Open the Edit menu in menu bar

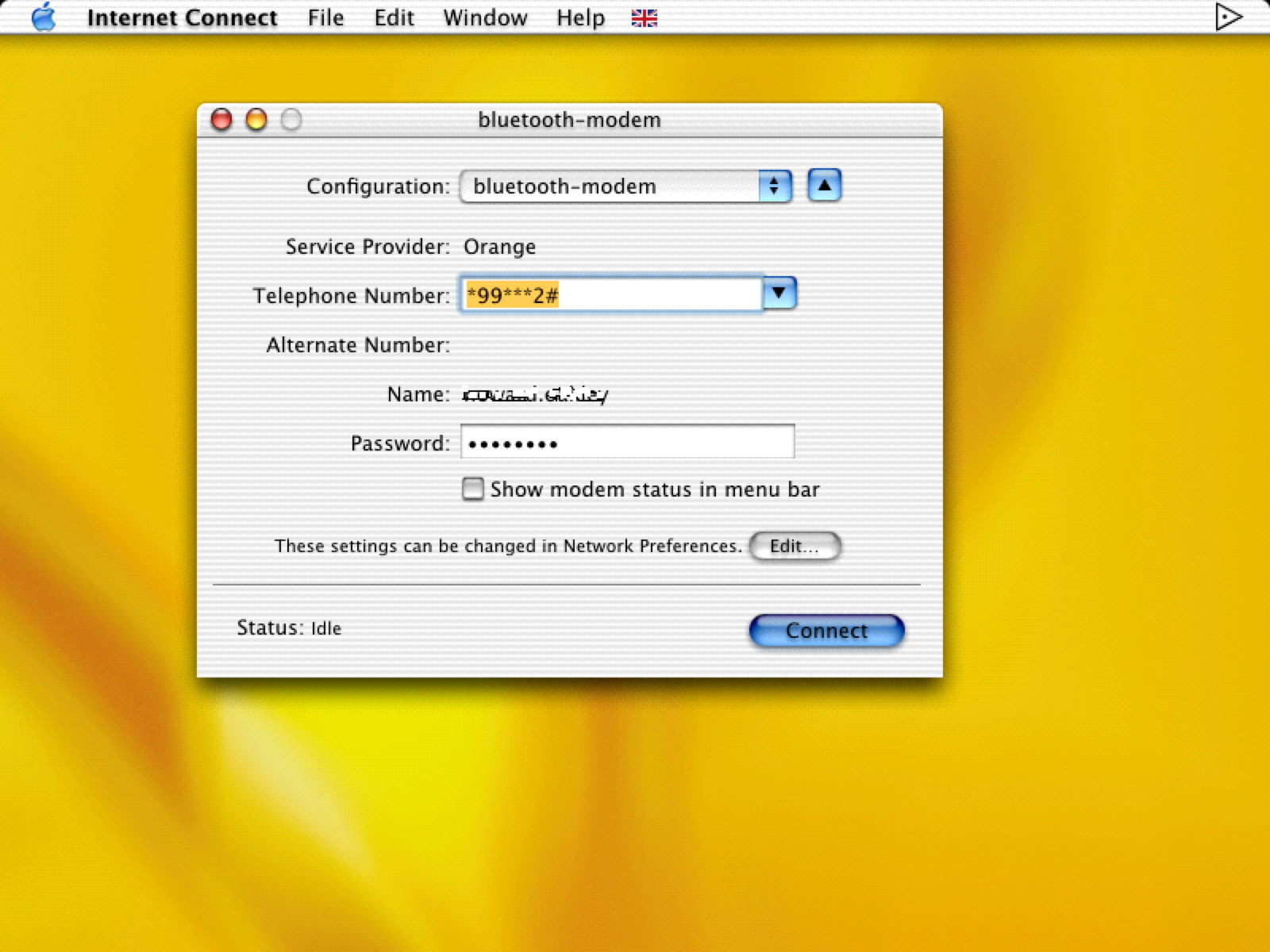coord(394,18)
